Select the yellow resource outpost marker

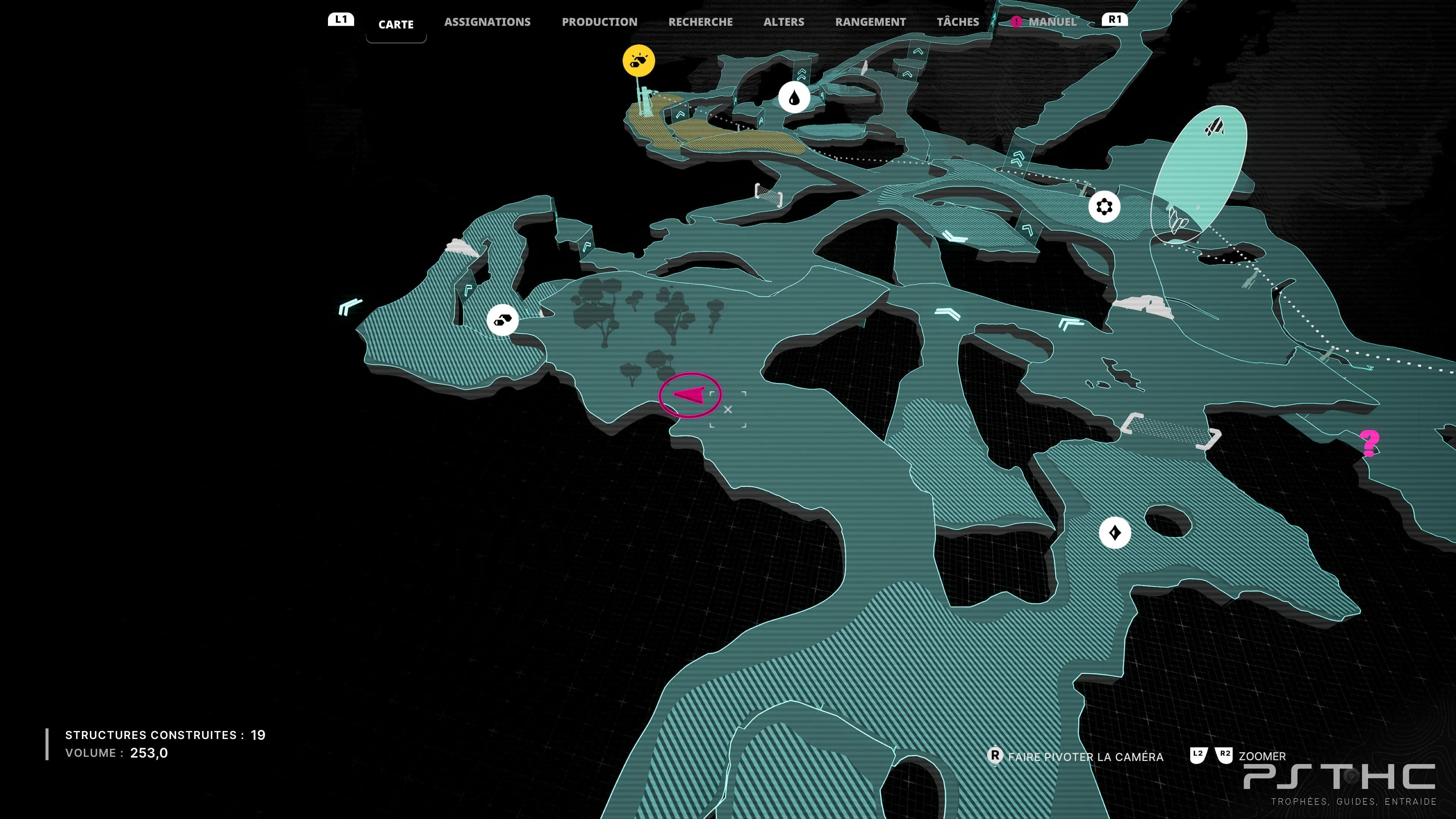coord(639,61)
